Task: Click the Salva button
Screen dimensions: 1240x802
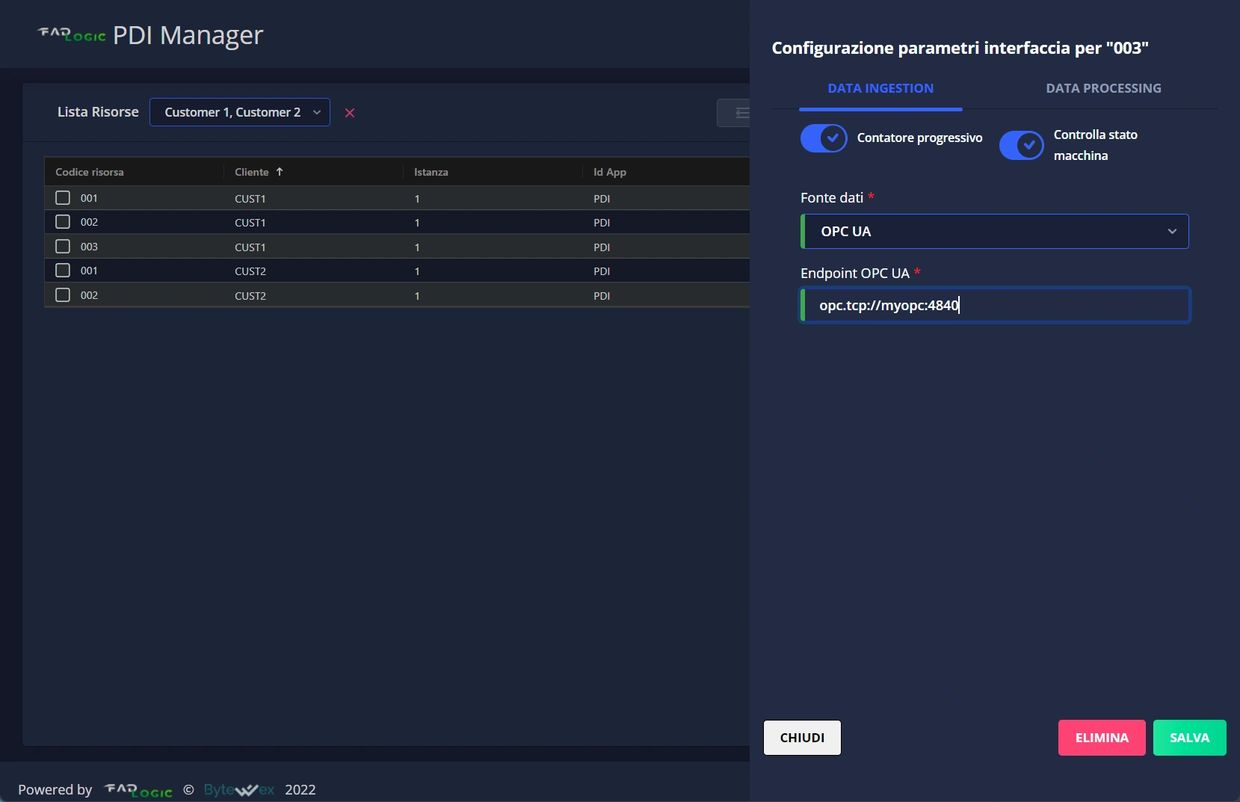Action: 1189,738
